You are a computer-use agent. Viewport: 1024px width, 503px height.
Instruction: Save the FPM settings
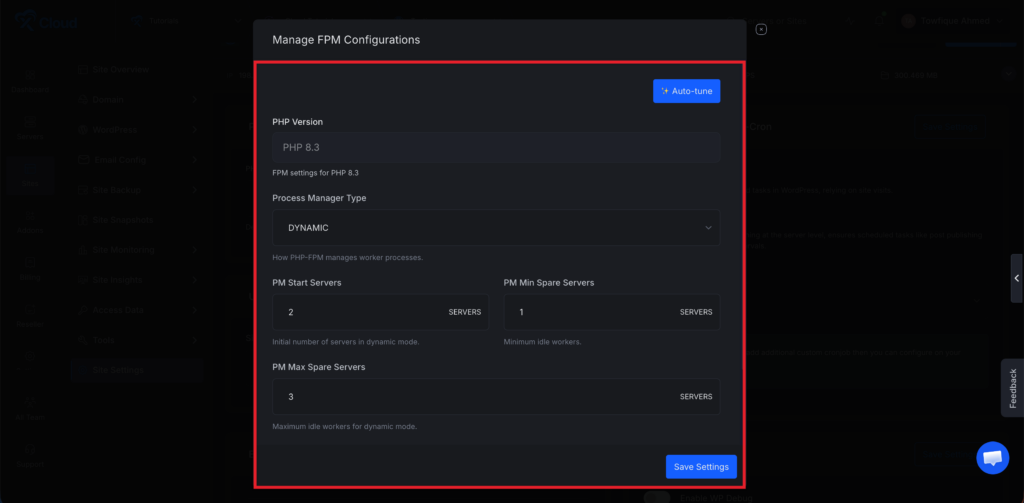pyautogui.click(x=701, y=467)
